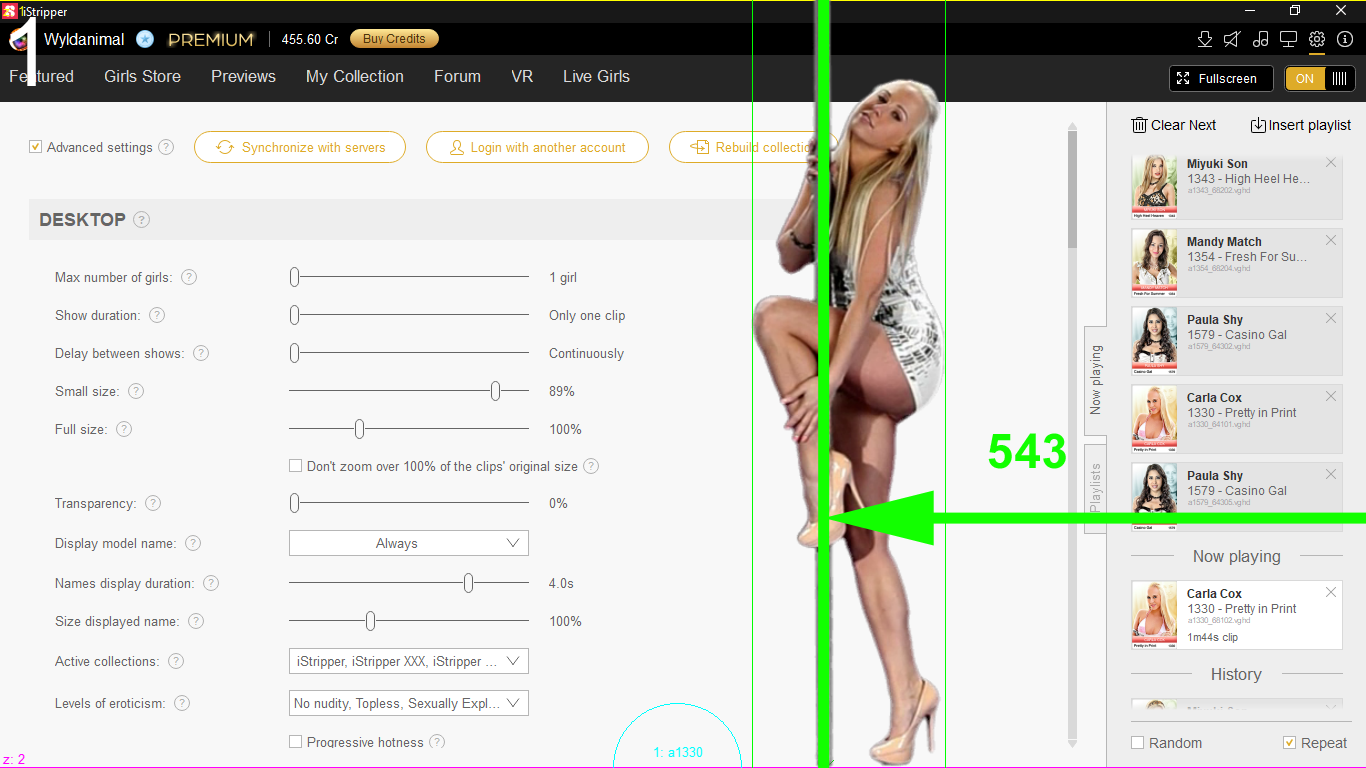The width and height of the screenshot is (1366, 768).
Task: Show help for Names display duration
Action: pyautogui.click(x=211, y=583)
